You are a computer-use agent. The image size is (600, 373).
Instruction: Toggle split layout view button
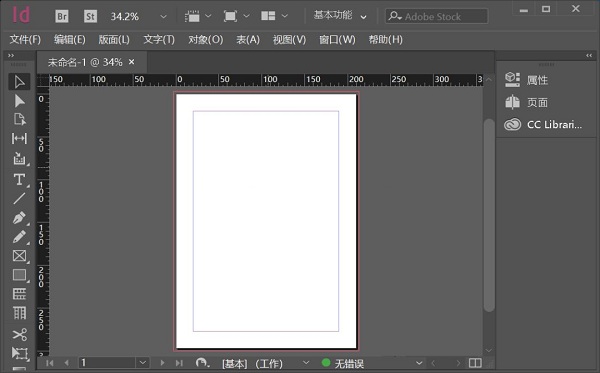[475, 363]
